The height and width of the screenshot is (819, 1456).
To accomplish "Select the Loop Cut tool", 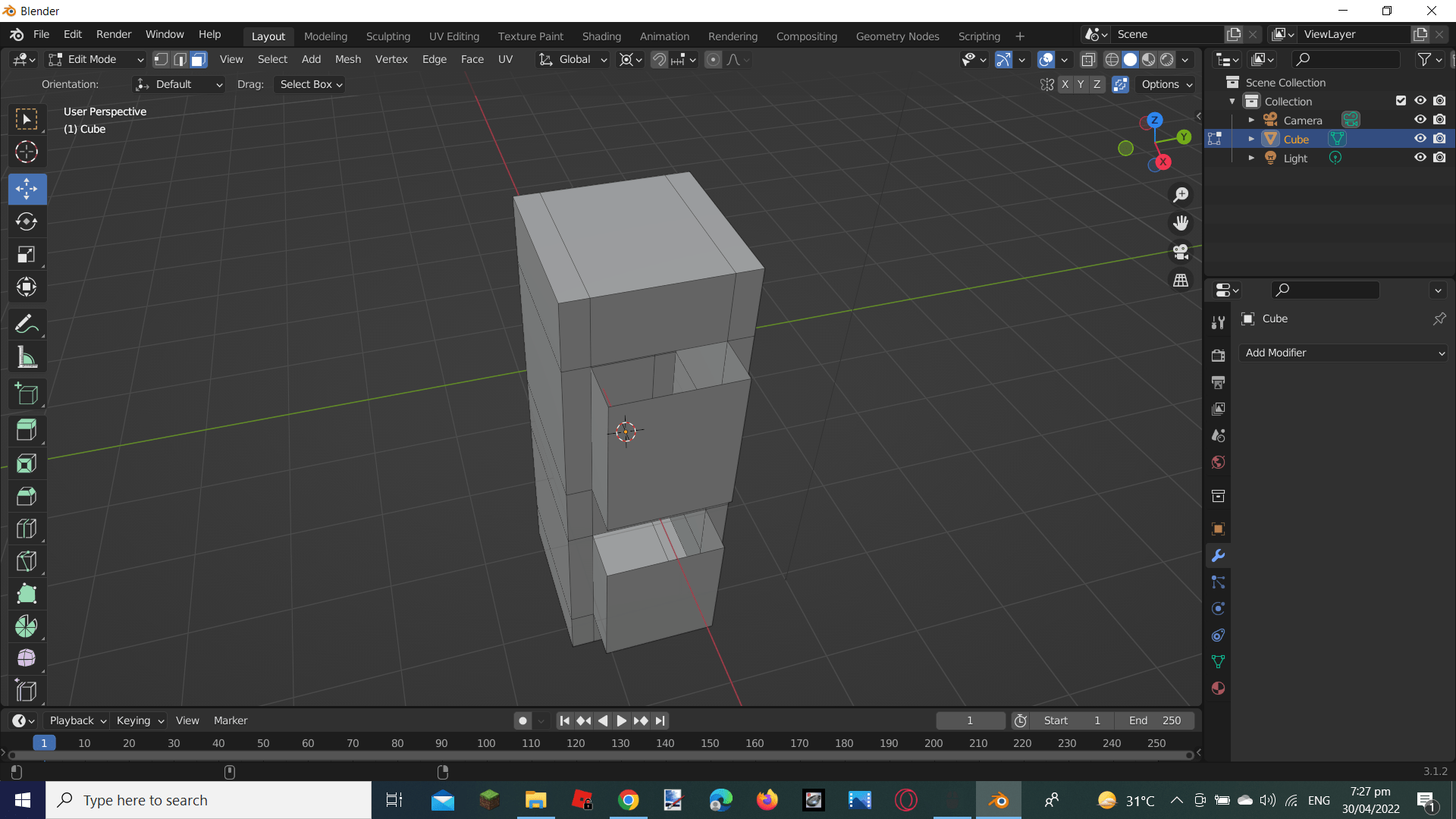I will click(x=27, y=529).
